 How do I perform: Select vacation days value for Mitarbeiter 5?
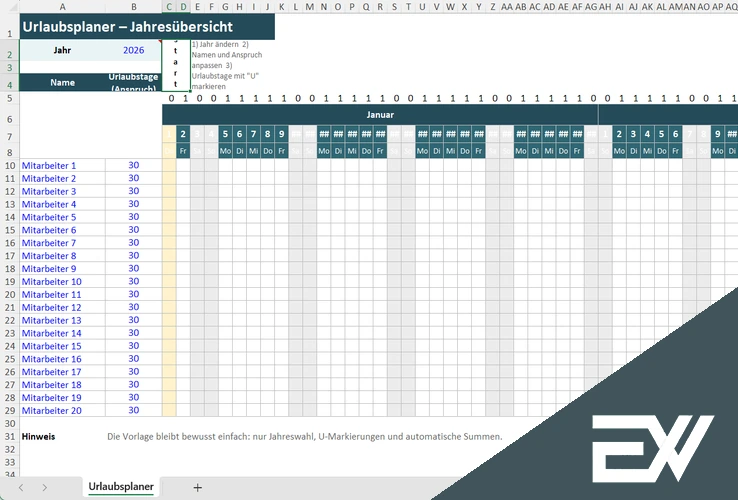point(133,217)
